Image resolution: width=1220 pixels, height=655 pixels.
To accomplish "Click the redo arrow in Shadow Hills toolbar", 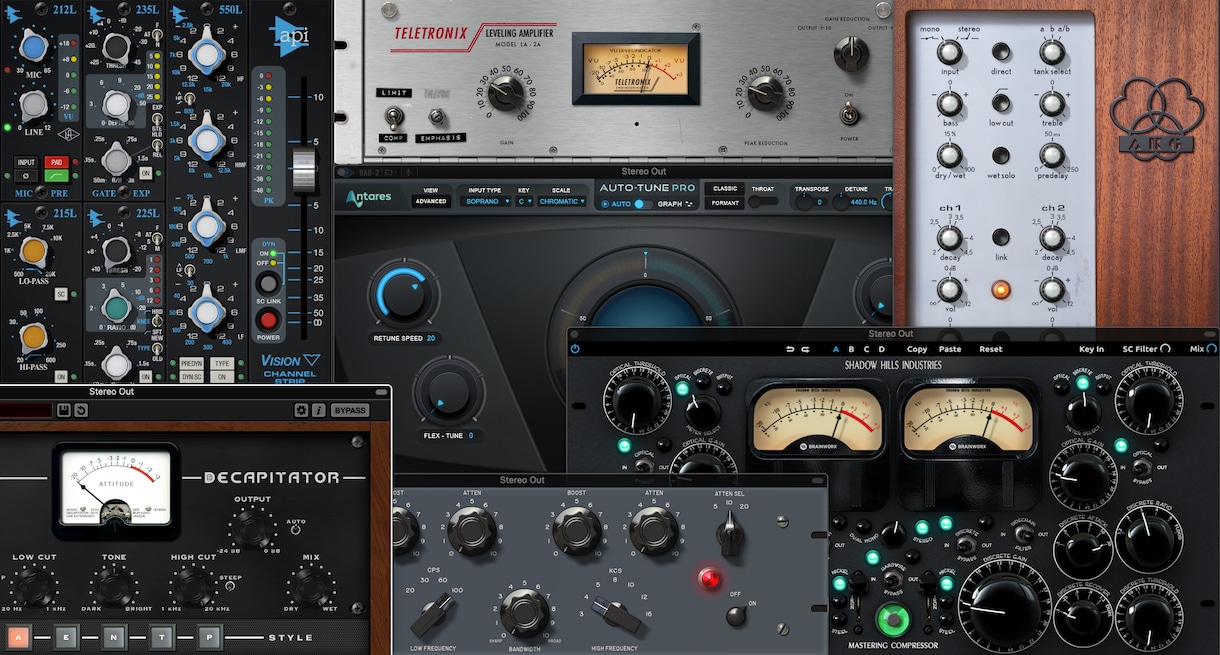I will click(x=805, y=349).
